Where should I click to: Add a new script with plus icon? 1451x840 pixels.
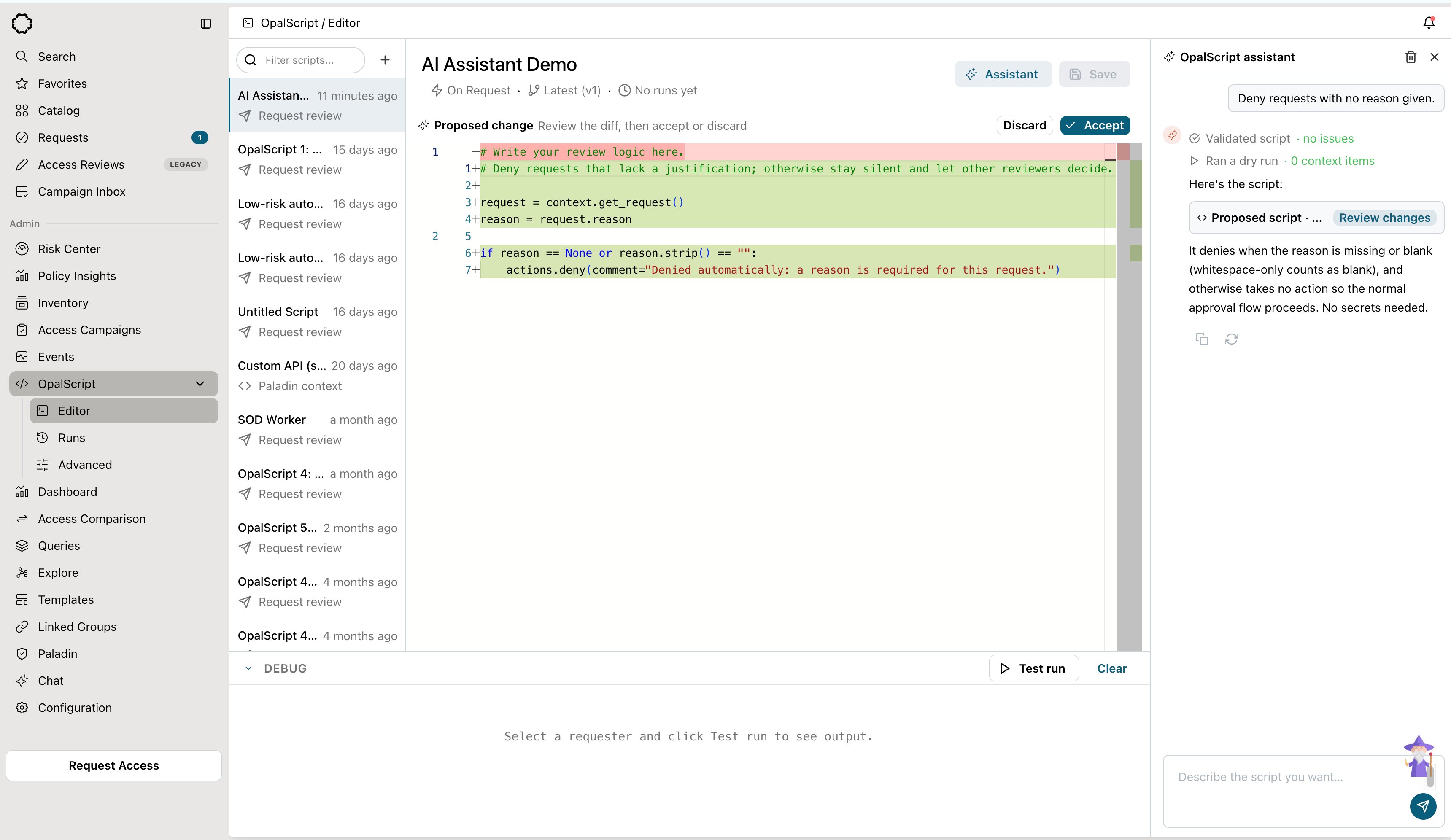[385, 60]
